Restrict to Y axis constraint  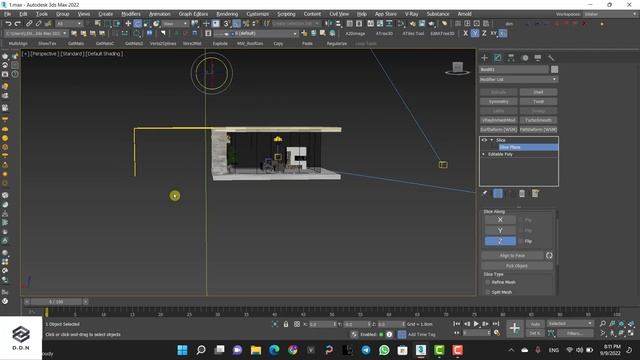[x=475, y=33]
